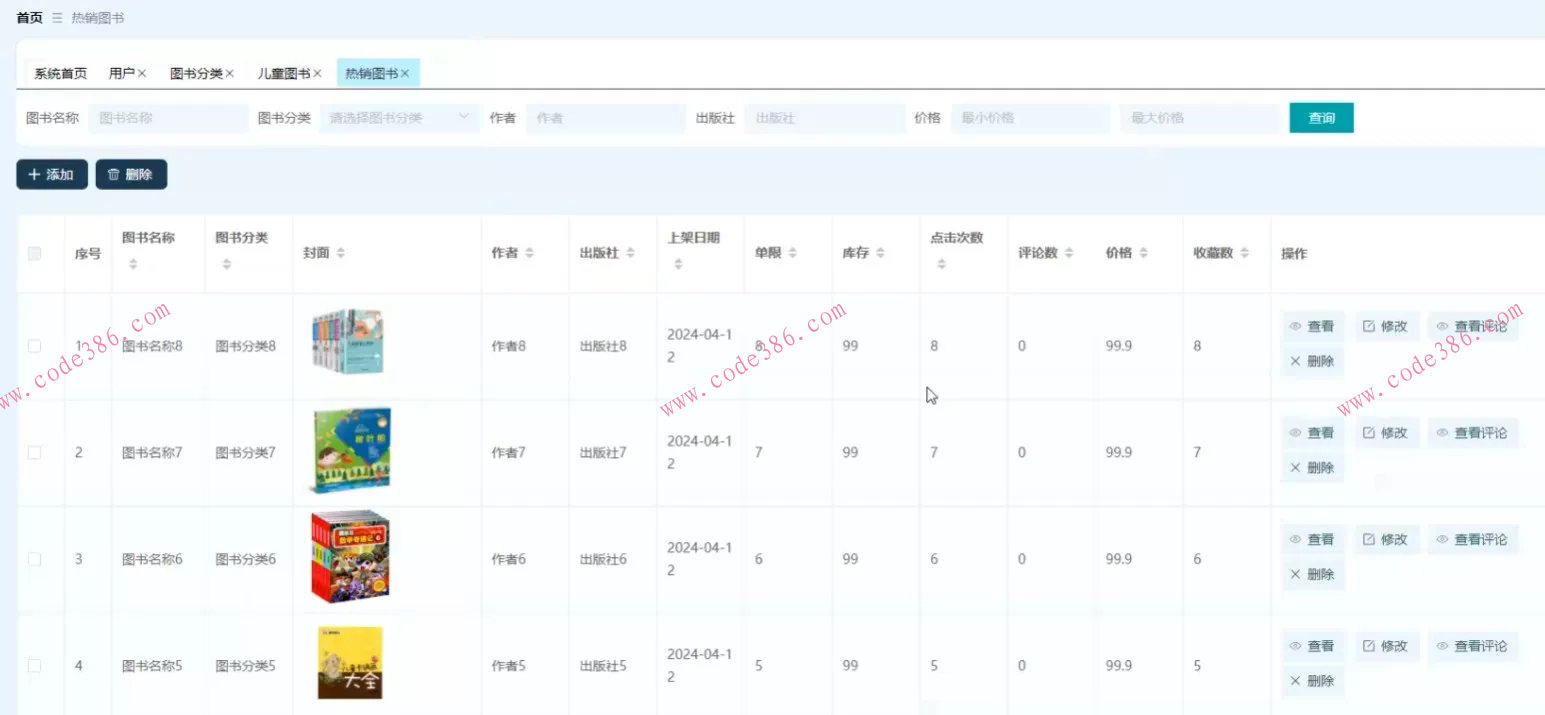Click sort caret beside 评论数 header
Image resolution: width=1545 pixels, height=715 pixels.
(1068, 254)
